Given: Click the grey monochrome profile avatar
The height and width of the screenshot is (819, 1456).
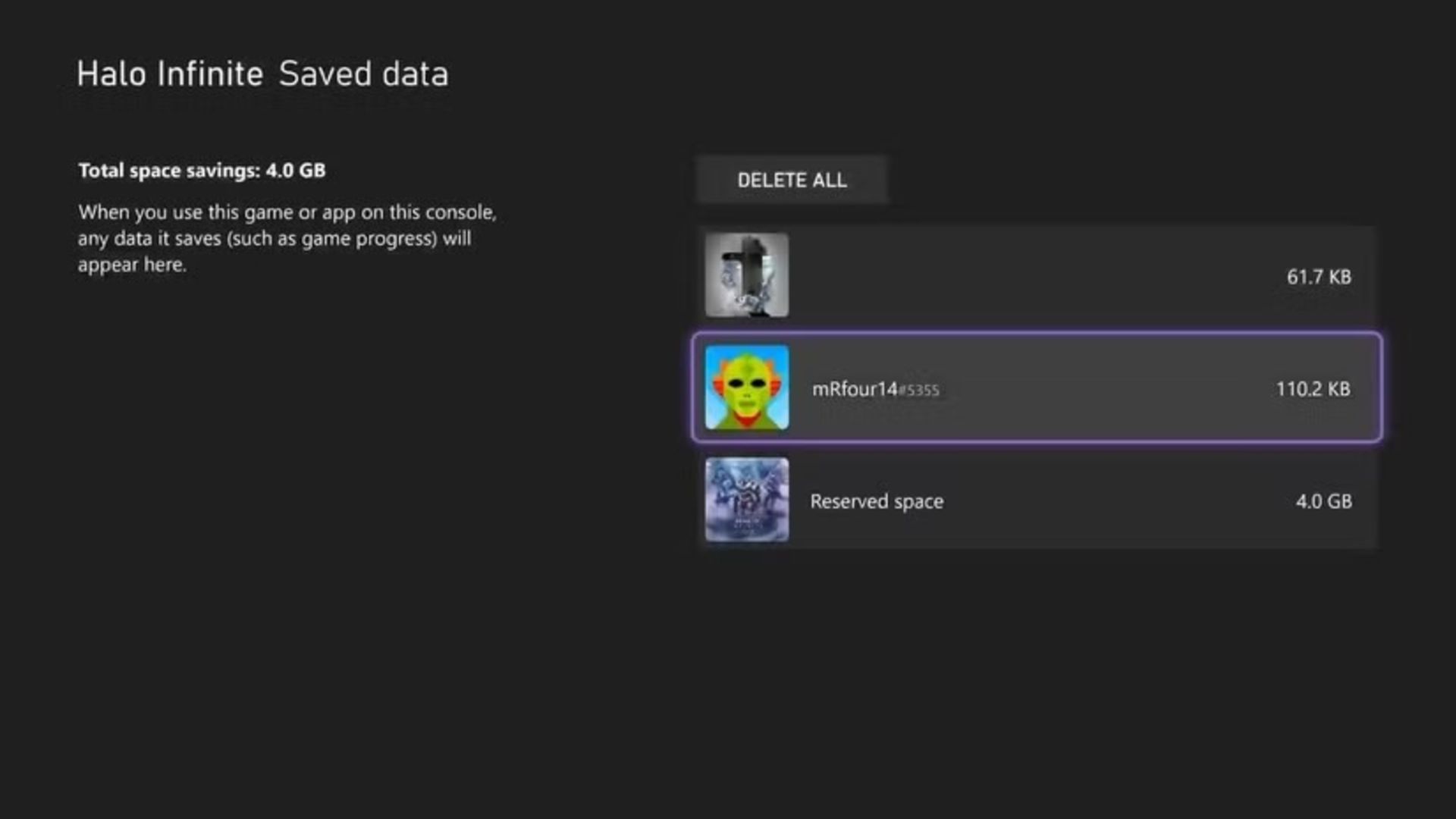Looking at the screenshot, I should [x=747, y=275].
